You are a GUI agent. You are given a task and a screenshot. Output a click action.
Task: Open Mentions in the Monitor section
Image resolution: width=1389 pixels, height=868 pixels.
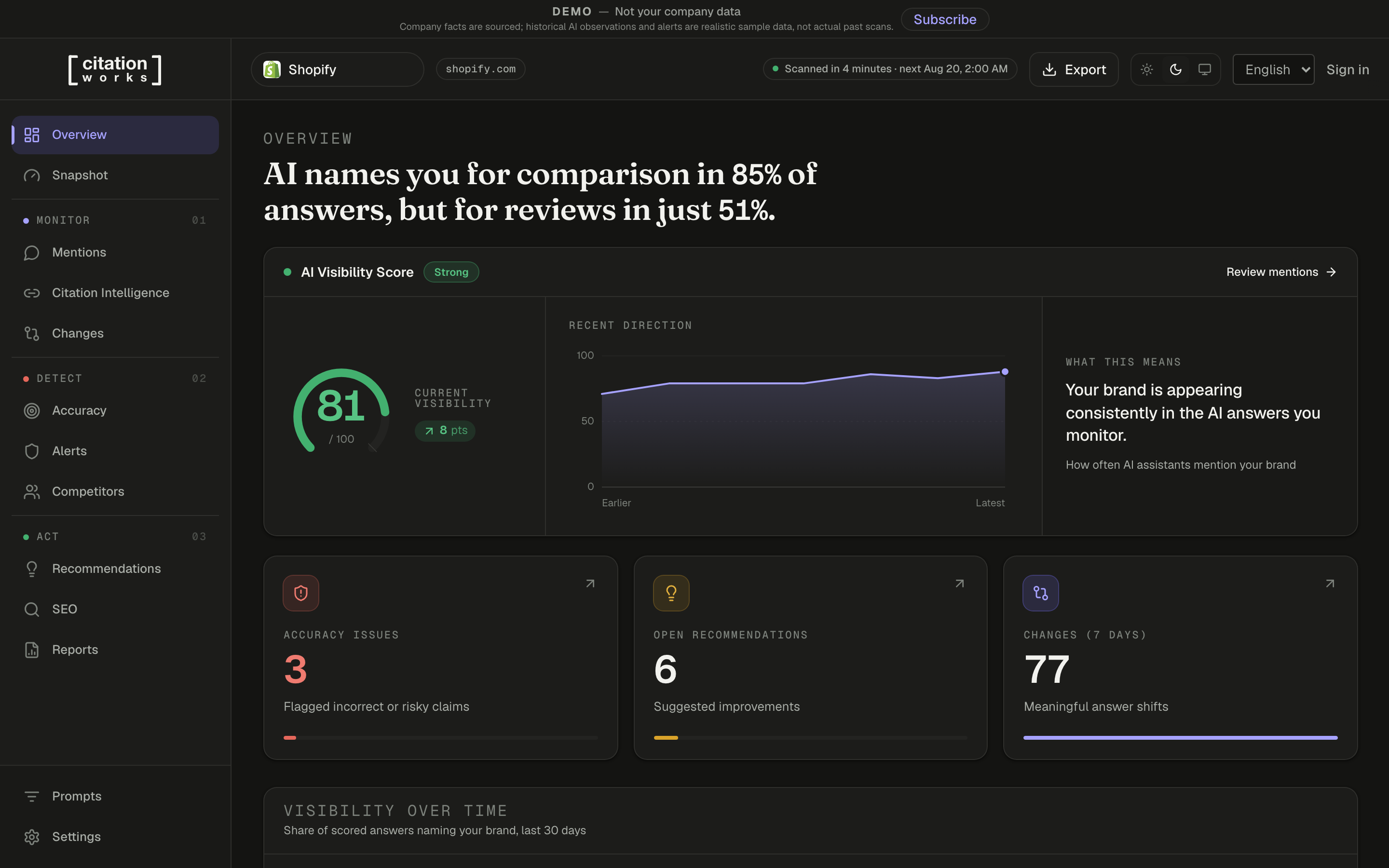point(115,253)
